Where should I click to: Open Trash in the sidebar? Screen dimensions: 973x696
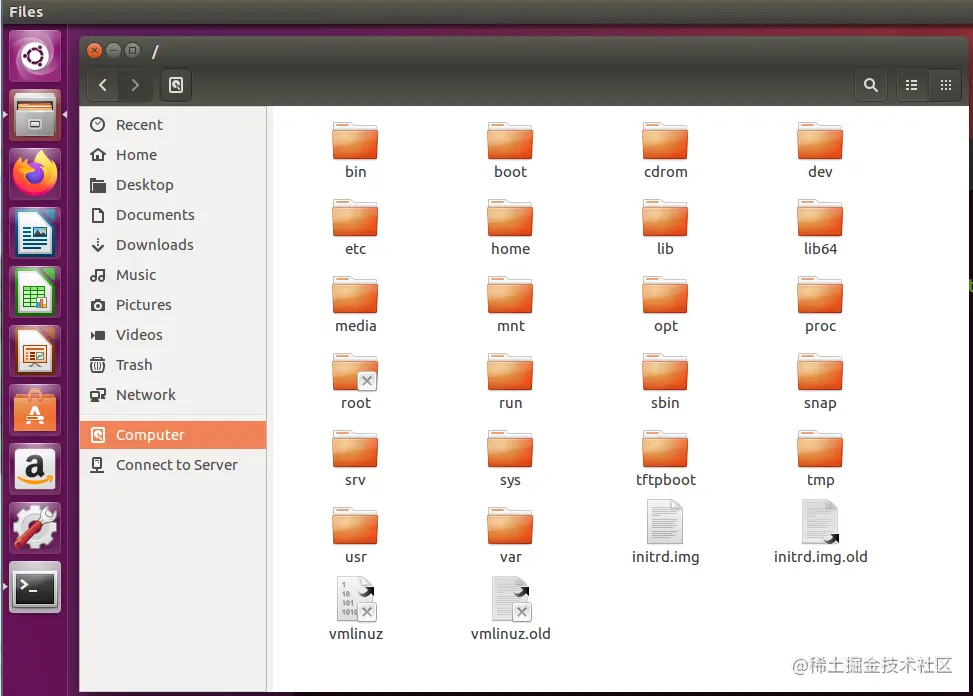(173, 365)
